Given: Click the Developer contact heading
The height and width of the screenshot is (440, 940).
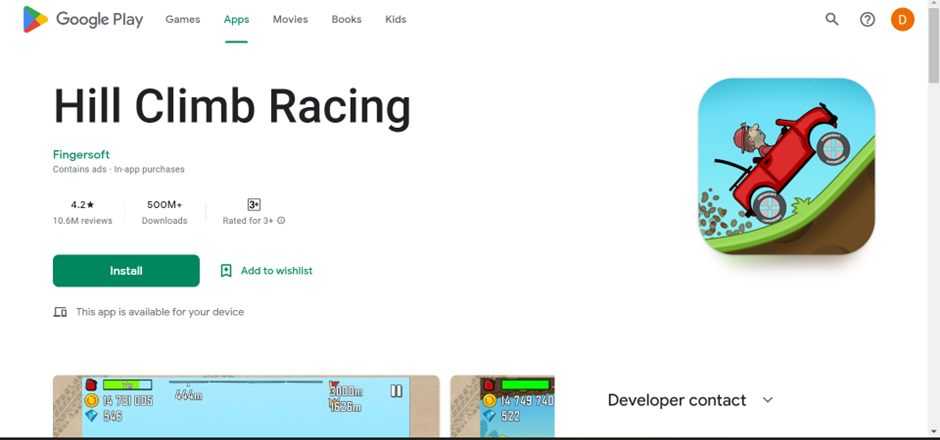Looking at the screenshot, I should point(677,400).
